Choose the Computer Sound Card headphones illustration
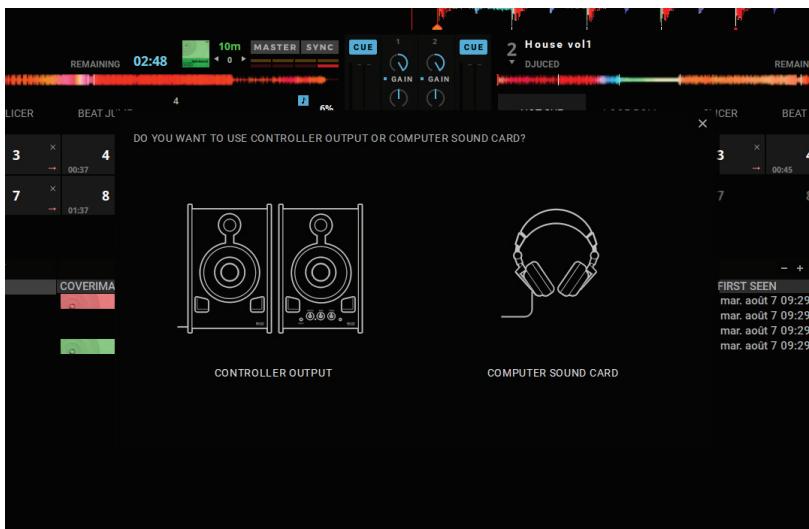Viewport: 809px width, 529px height. (x=551, y=263)
